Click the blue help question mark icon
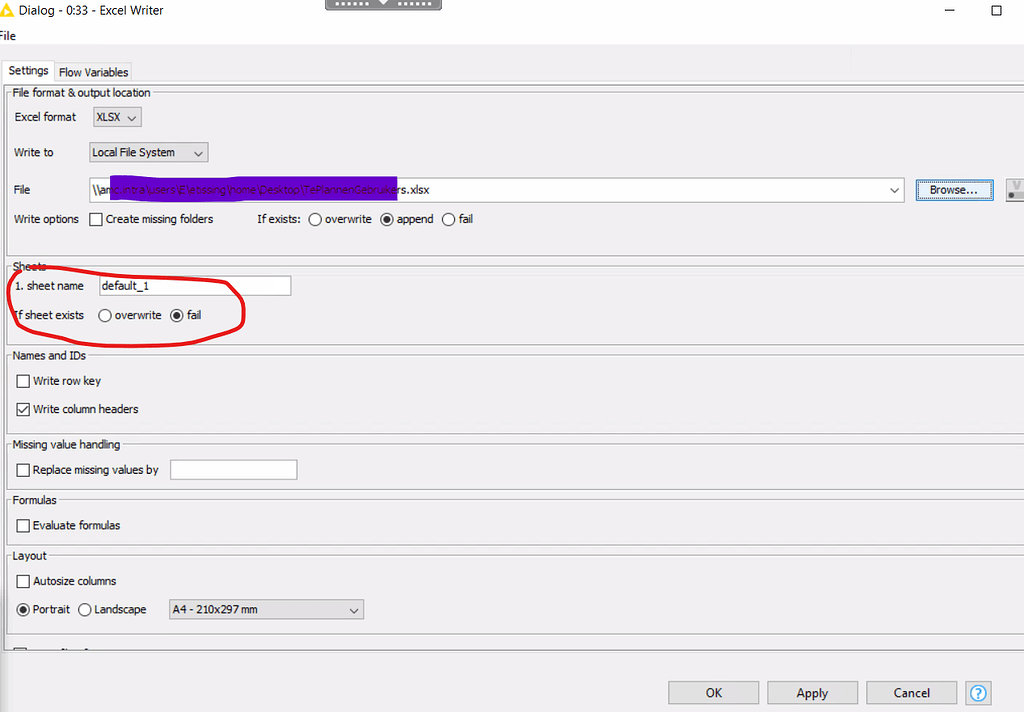The image size is (1024, 712). tap(978, 693)
